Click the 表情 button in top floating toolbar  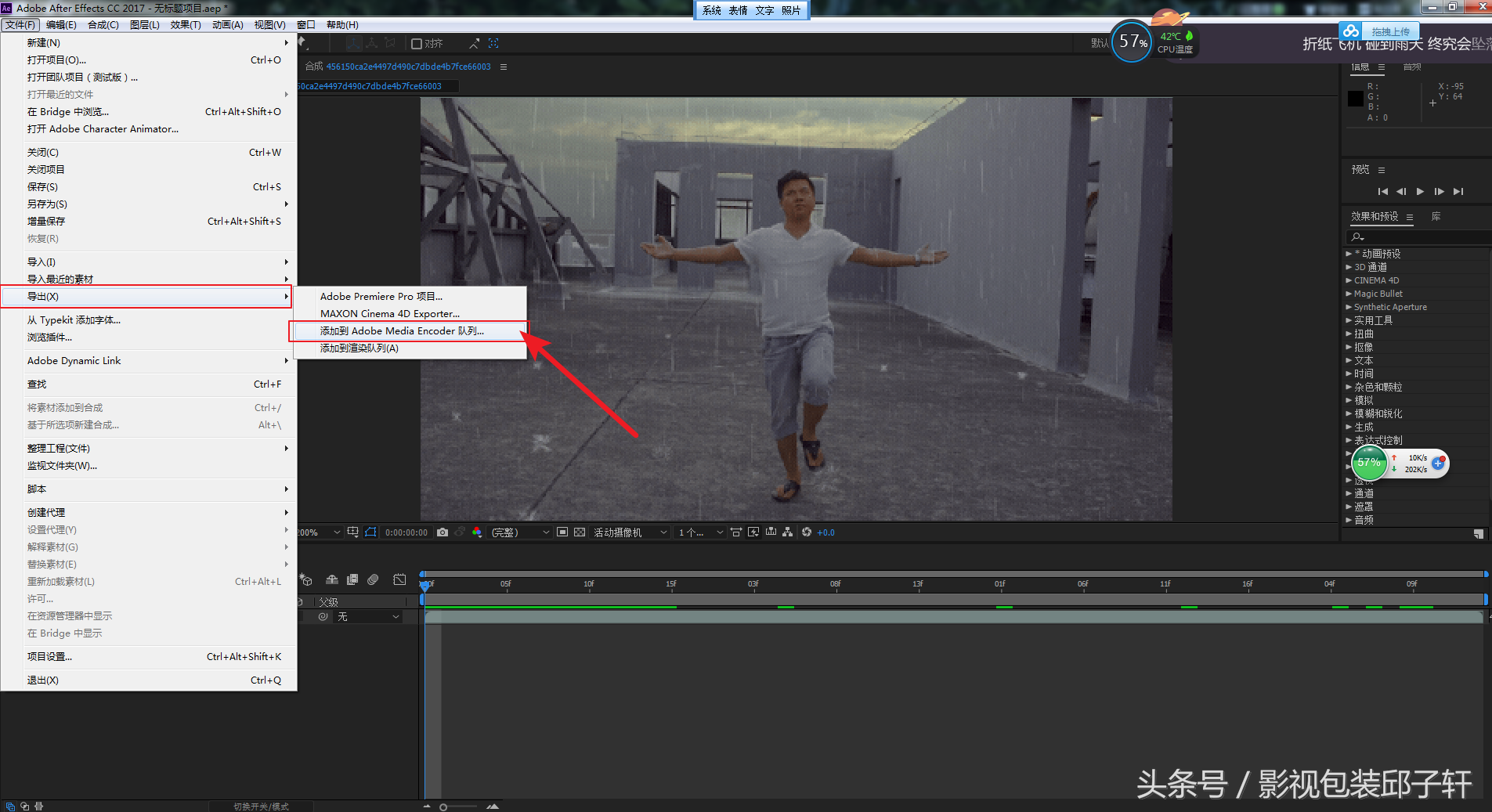coord(738,10)
